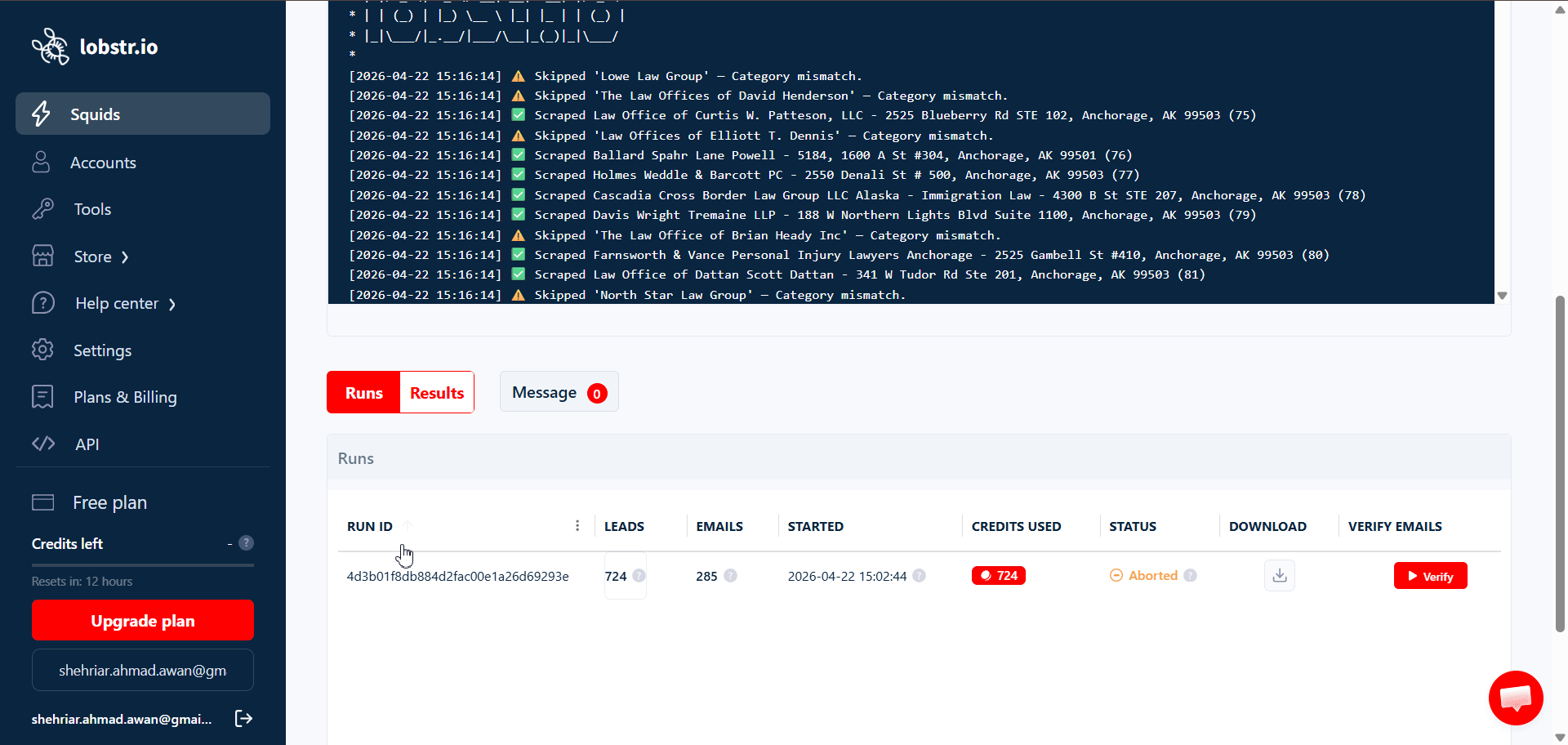This screenshot has height=745, width=1568.
Task: Open the Store menu item
Action: (92, 257)
